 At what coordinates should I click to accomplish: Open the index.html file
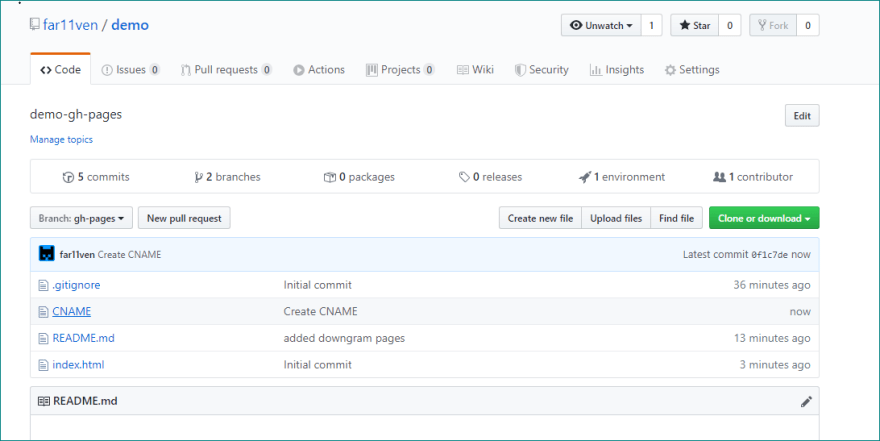click(78, 365)
